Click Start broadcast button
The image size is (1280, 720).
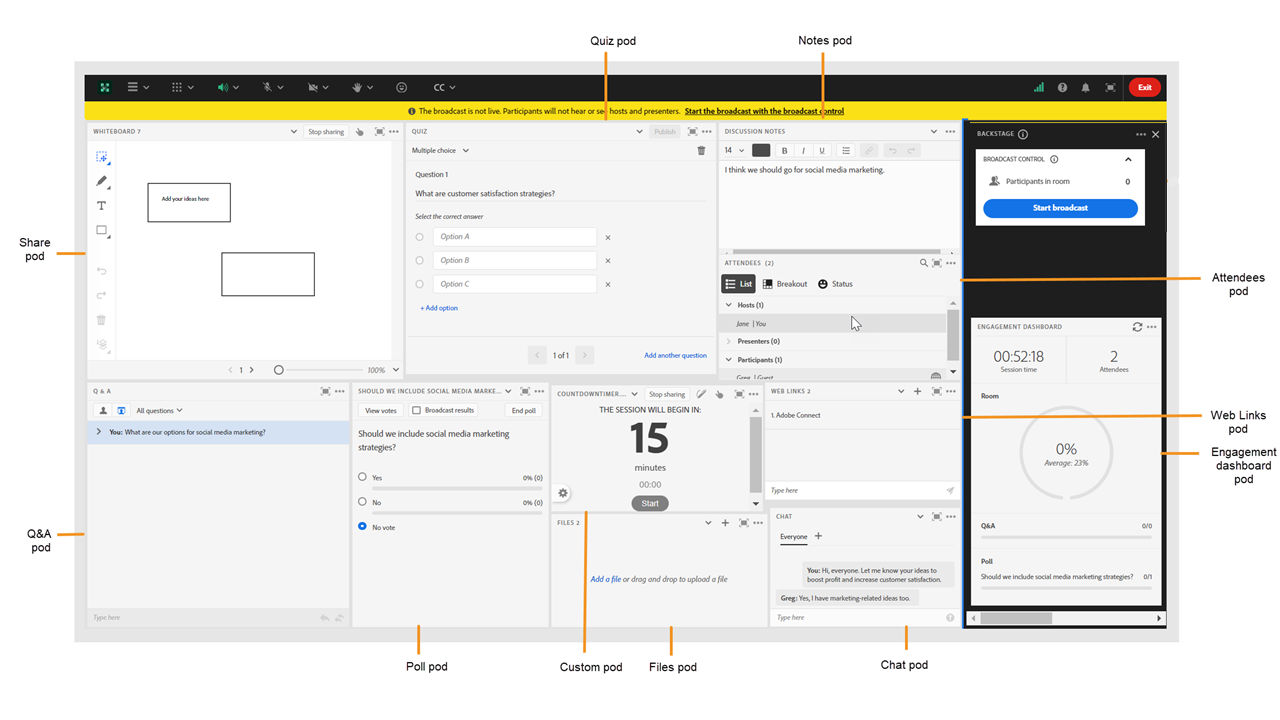(1060, 208)
